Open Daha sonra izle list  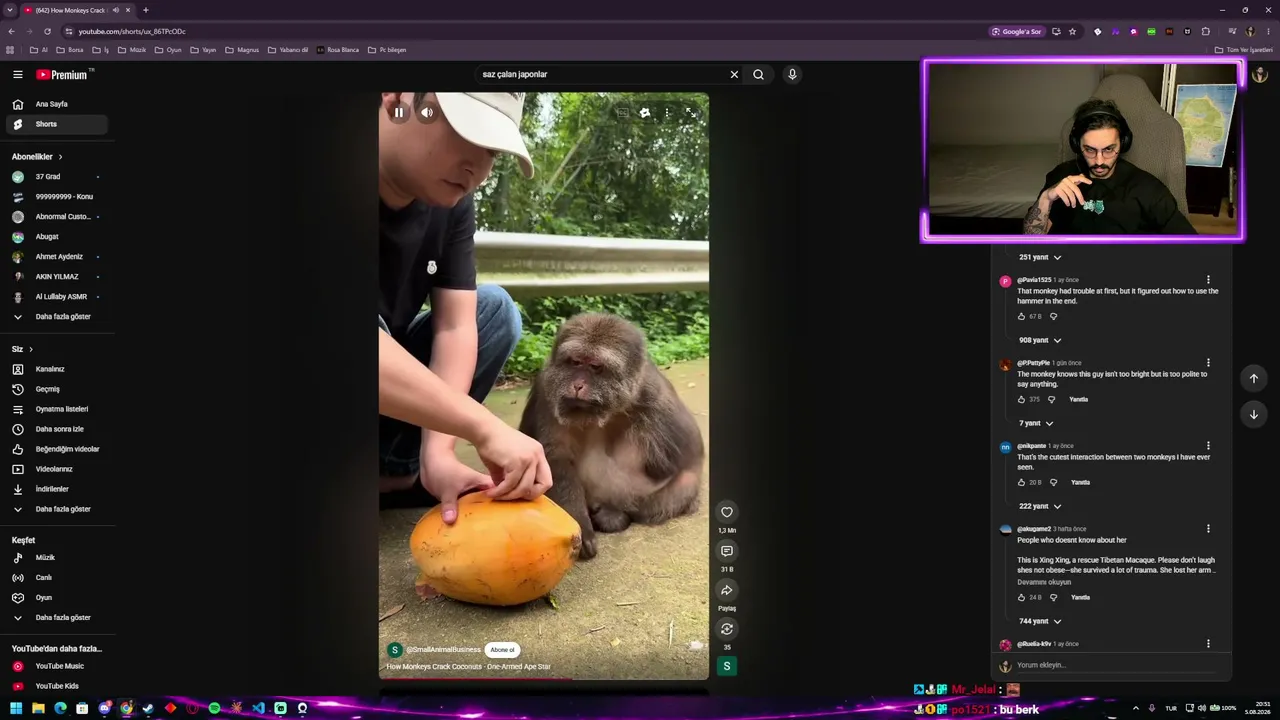click(x=57, y=429)
